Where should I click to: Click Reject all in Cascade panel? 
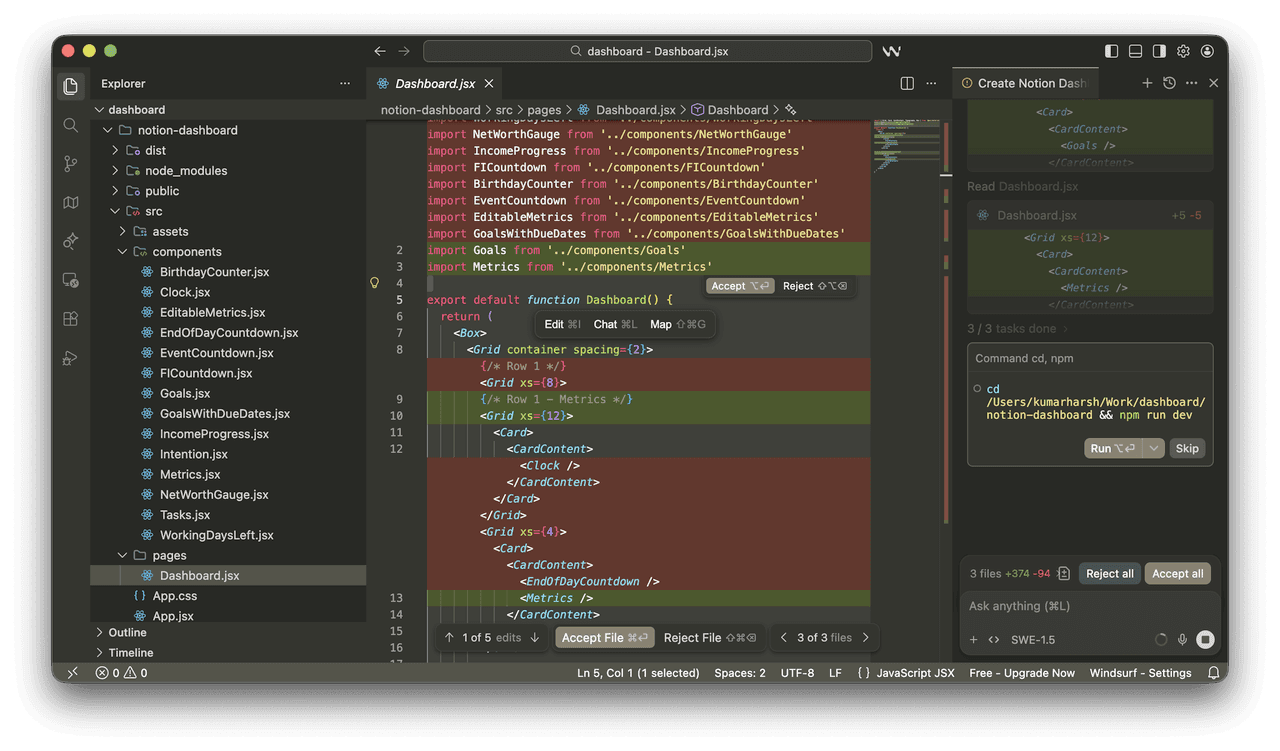1110,574
